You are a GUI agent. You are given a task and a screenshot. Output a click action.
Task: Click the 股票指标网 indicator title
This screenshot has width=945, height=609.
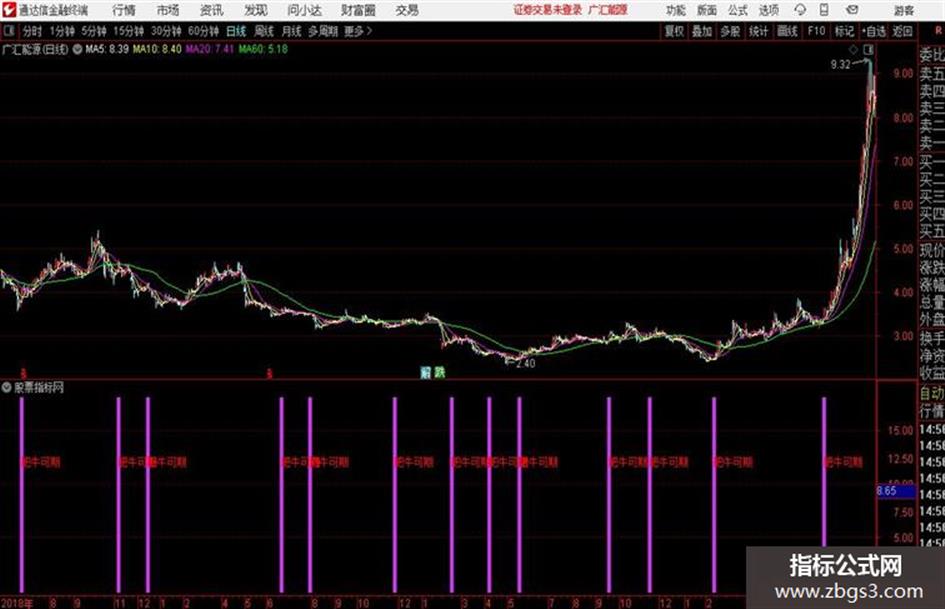(x=39, y=387)
